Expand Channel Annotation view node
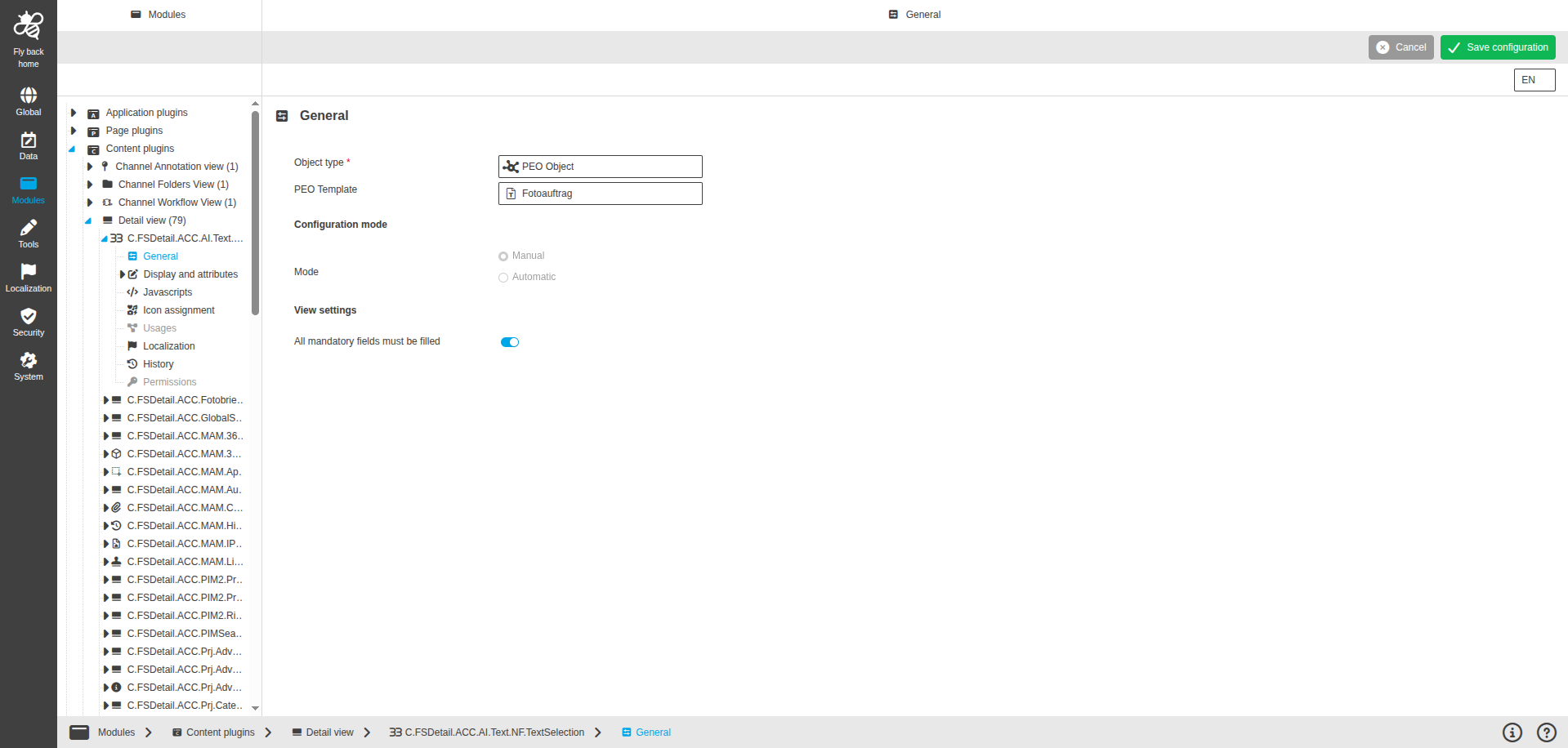 pos(90,167)
